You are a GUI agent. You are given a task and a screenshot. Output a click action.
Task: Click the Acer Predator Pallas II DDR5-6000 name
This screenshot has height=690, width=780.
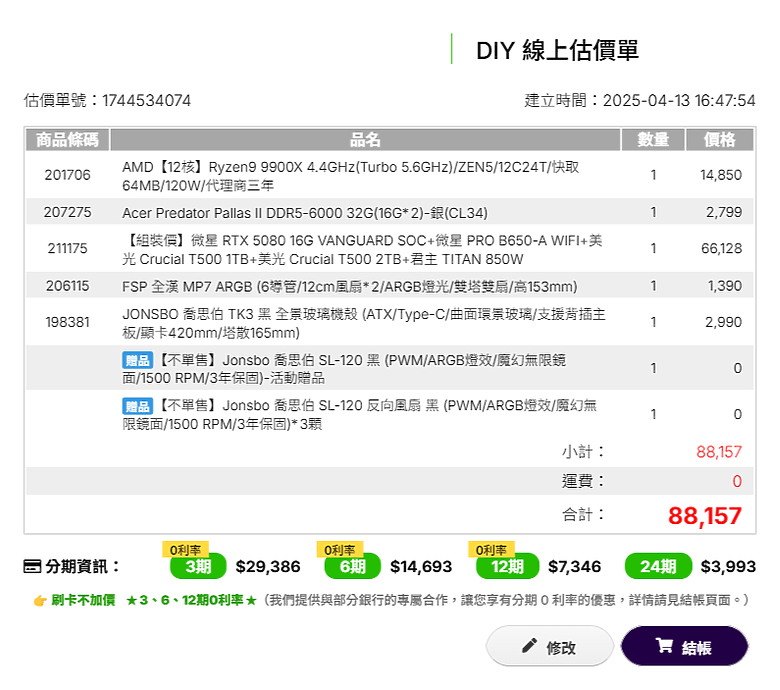[x=304, y=213]
